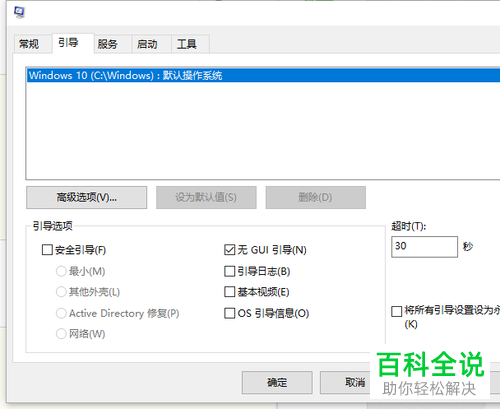Toggle the 将所有引导设置设为永久 (K) checkbox
Viewport: 500px width, 409px height.
point(396,311)
